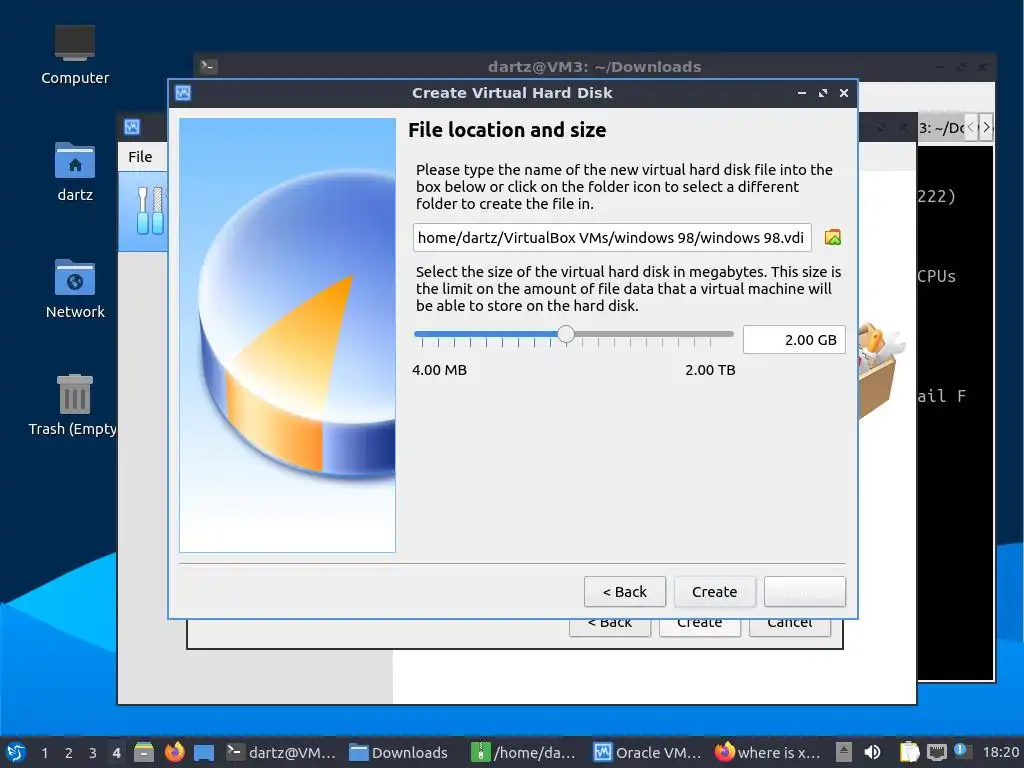This screenshot has height=768, width=1024.
Task: Switch to Firefox 'where is x...' taskbar entry
Action: click(x=768, y=752)
